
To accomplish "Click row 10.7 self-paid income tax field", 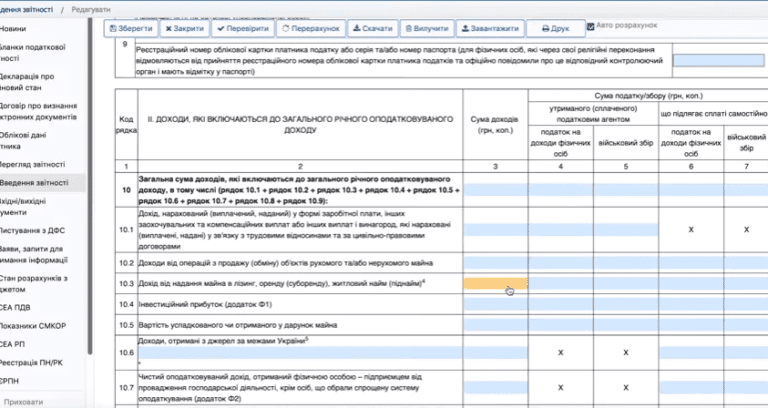I will coord(691,388).
